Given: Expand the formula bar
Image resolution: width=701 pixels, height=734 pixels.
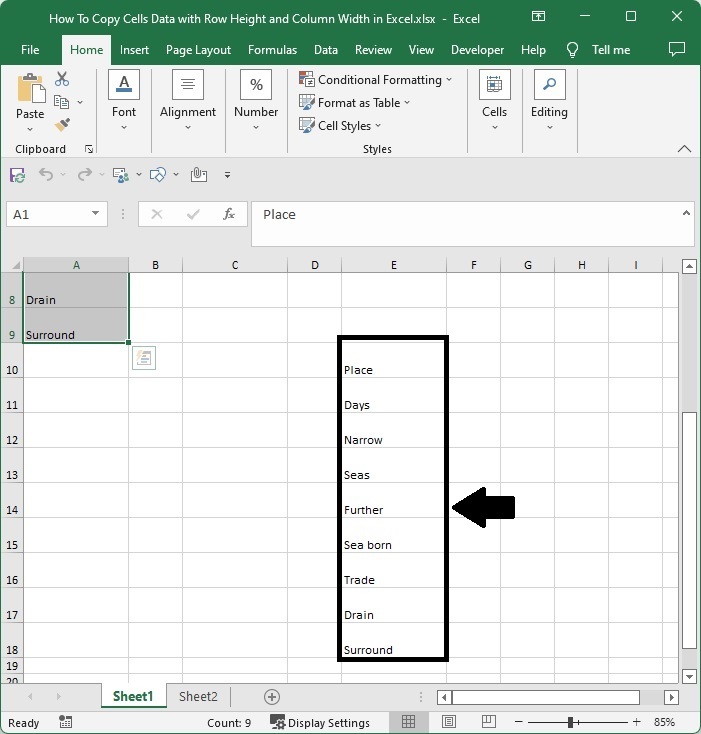Looking at the screenshot, I should [686, 213].
